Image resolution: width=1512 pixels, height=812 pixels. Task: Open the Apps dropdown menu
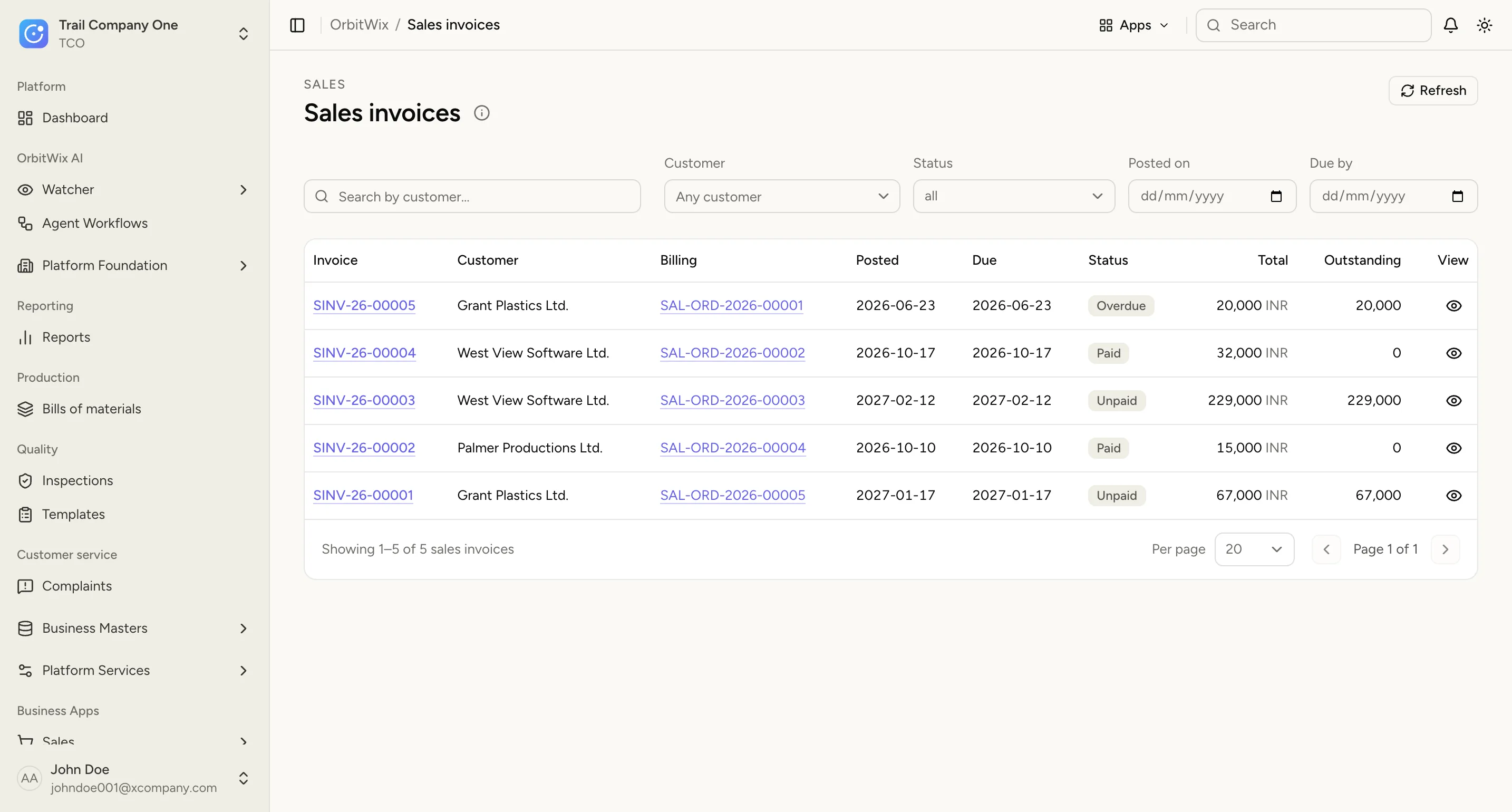[1133, 25]
